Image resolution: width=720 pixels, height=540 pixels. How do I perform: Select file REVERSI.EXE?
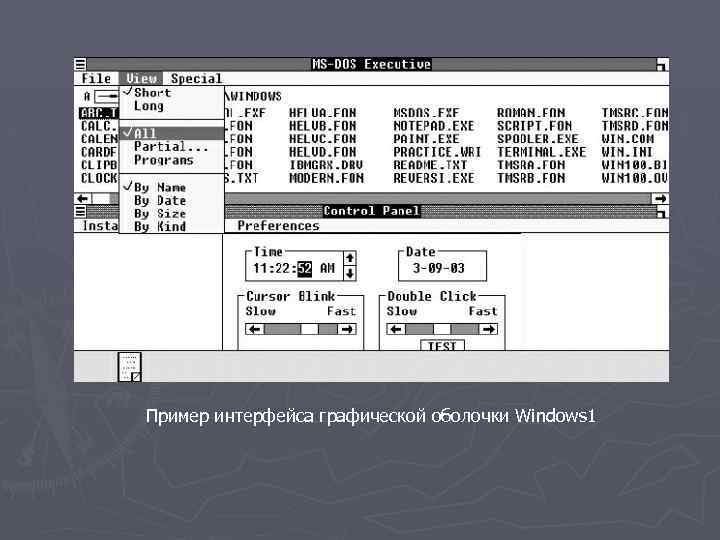[433, 178]
